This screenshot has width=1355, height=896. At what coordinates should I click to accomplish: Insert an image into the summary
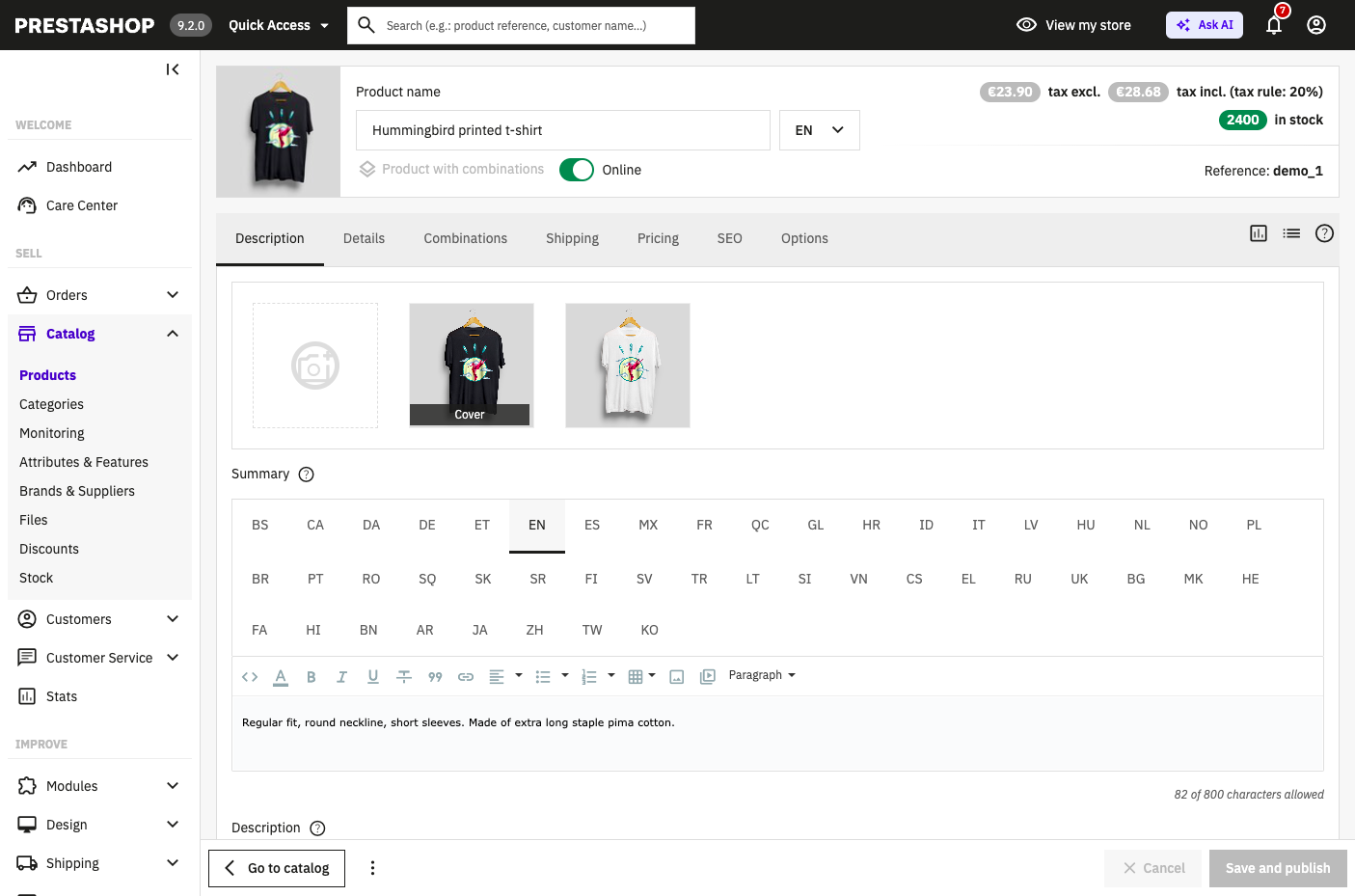[x=677, y=677]
